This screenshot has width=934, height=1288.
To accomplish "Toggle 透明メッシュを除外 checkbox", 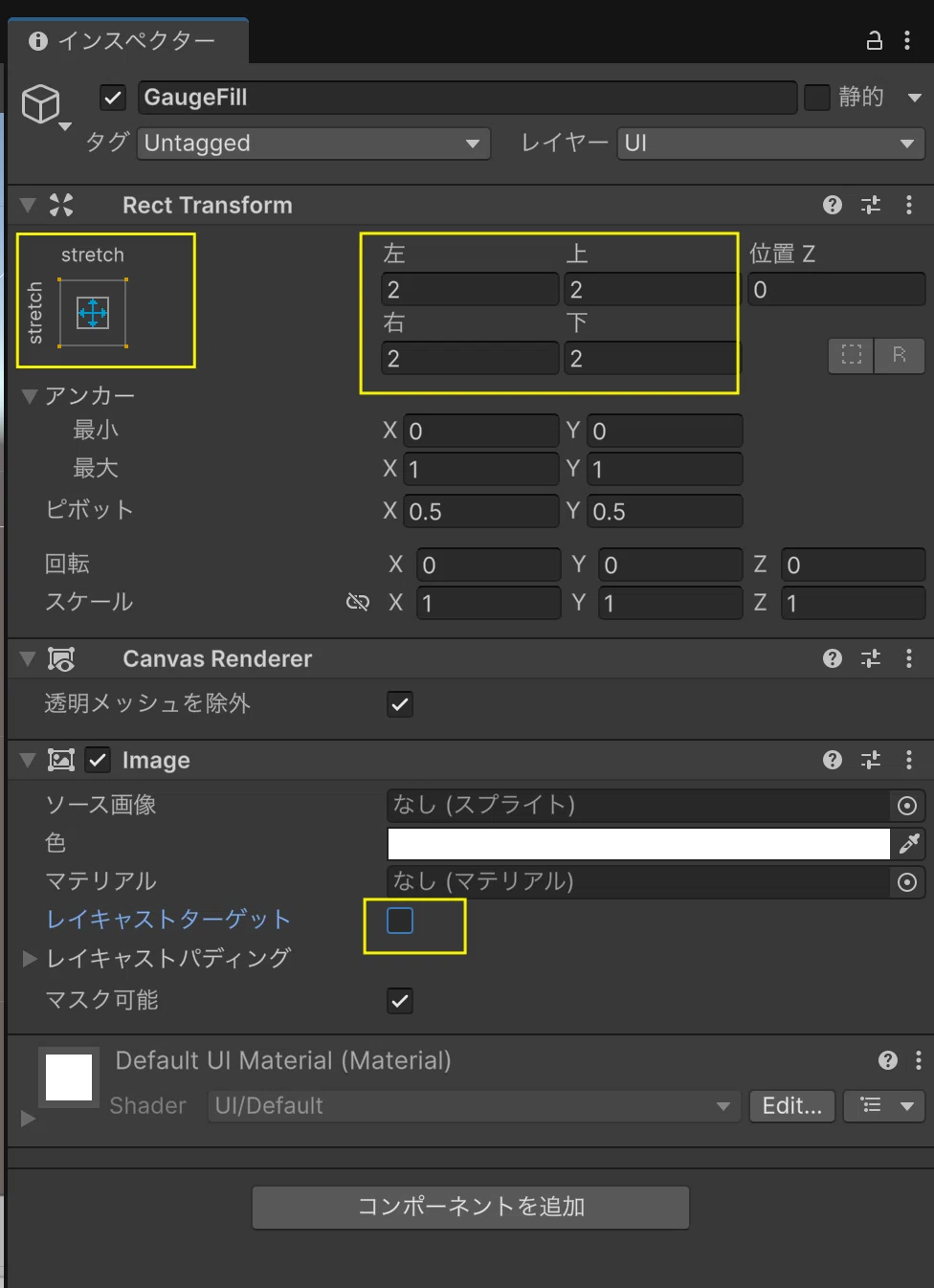I will coord(400,704).
